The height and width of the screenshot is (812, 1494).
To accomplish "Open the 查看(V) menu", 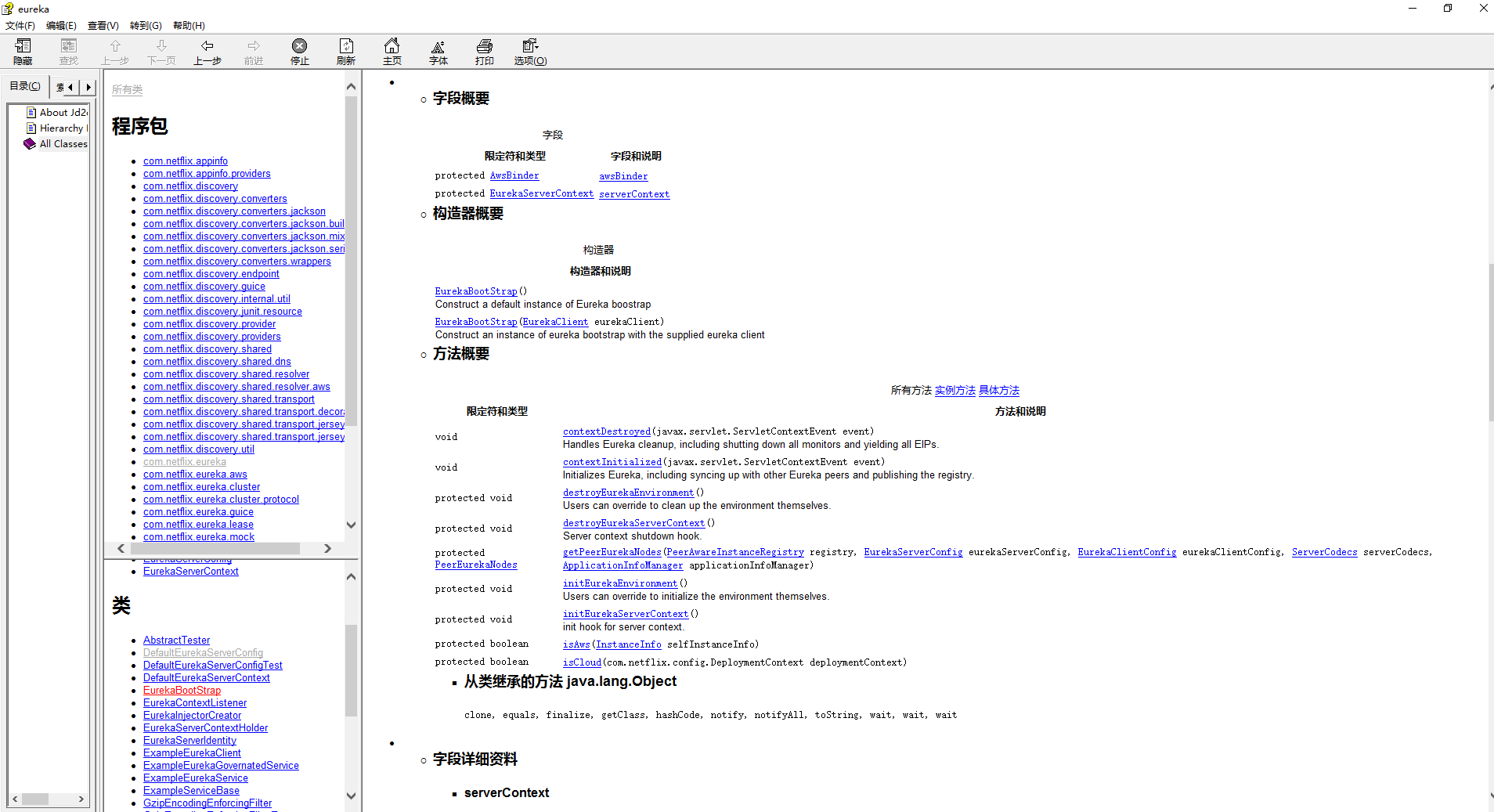I will (103, 26).
